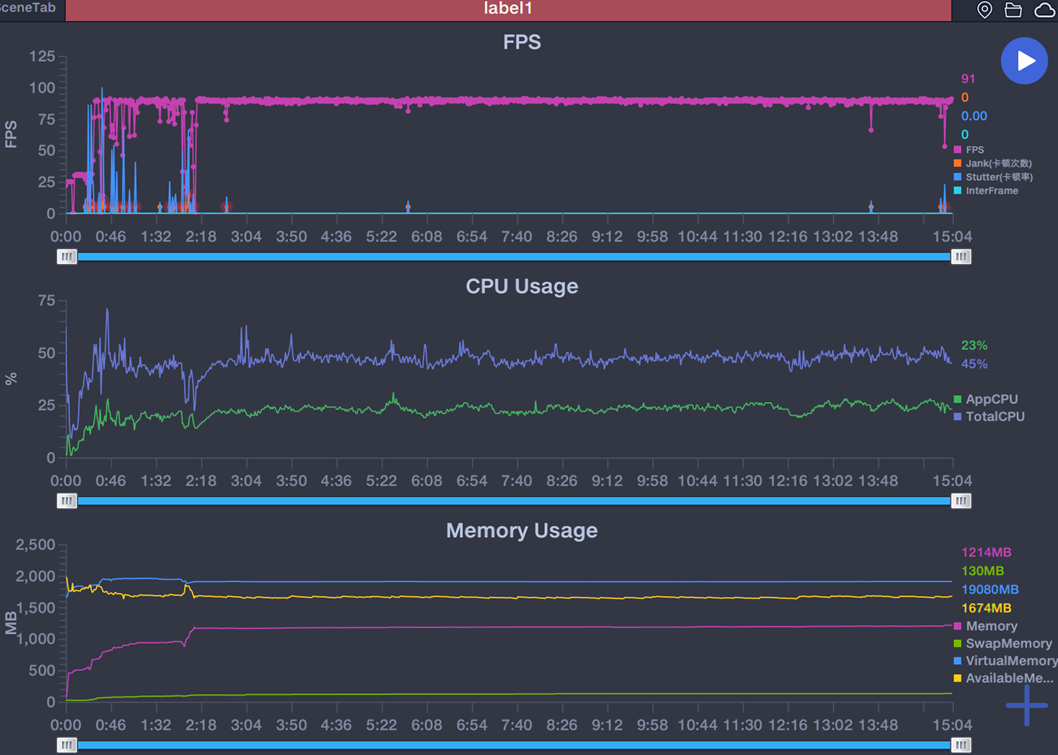The width and height of the screenshot is (1058, 755).
Task: Click the 1214MB memory value
Action: point(986,553)
